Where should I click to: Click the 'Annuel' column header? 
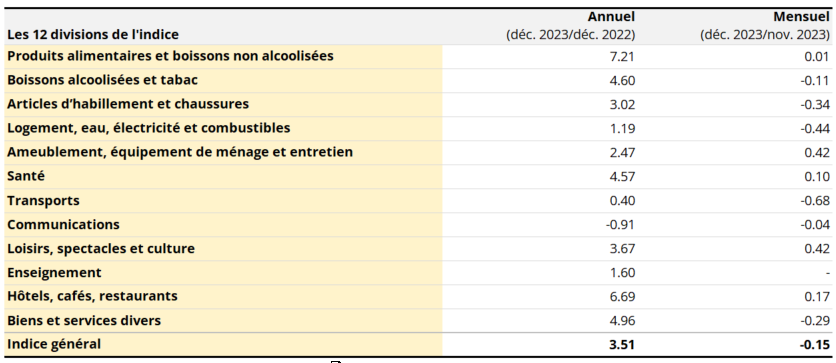pyautogui.click(x=612, y=17)
